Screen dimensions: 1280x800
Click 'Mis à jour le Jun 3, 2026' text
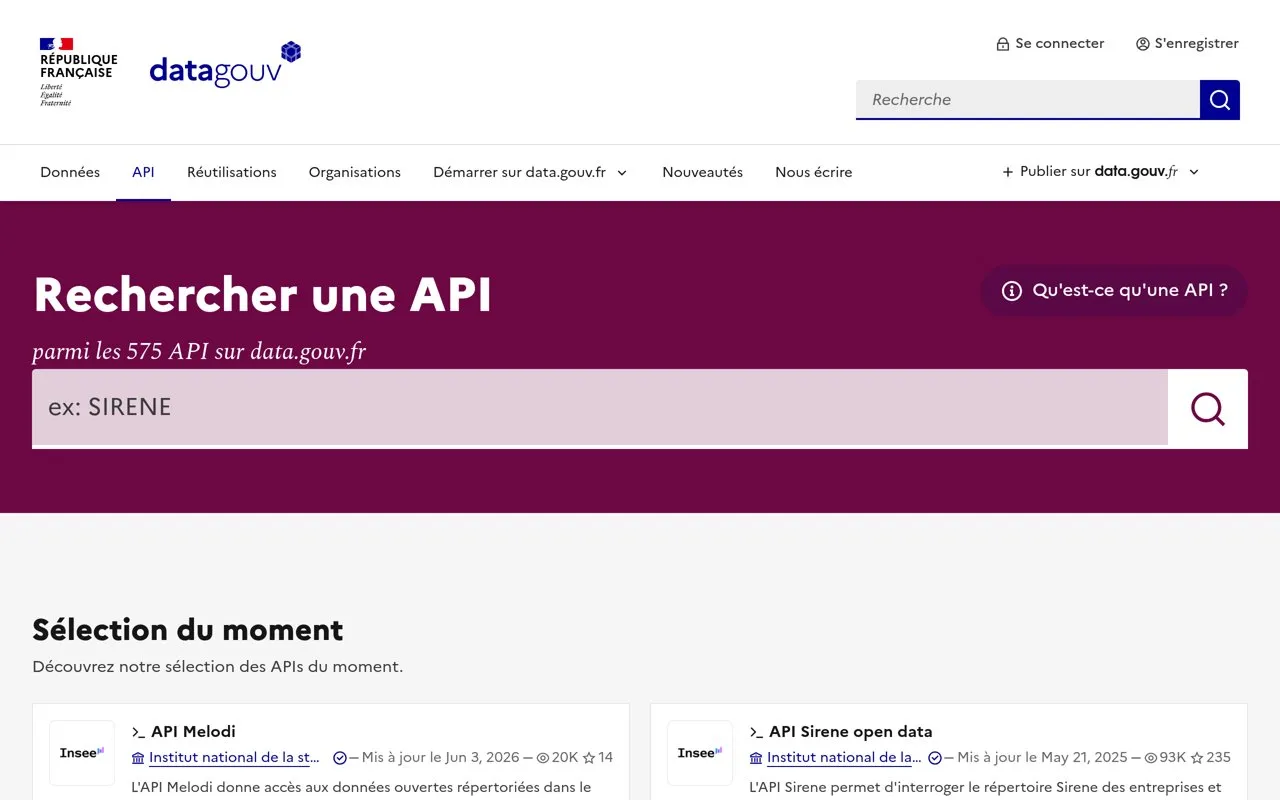(x=440, y=758)
